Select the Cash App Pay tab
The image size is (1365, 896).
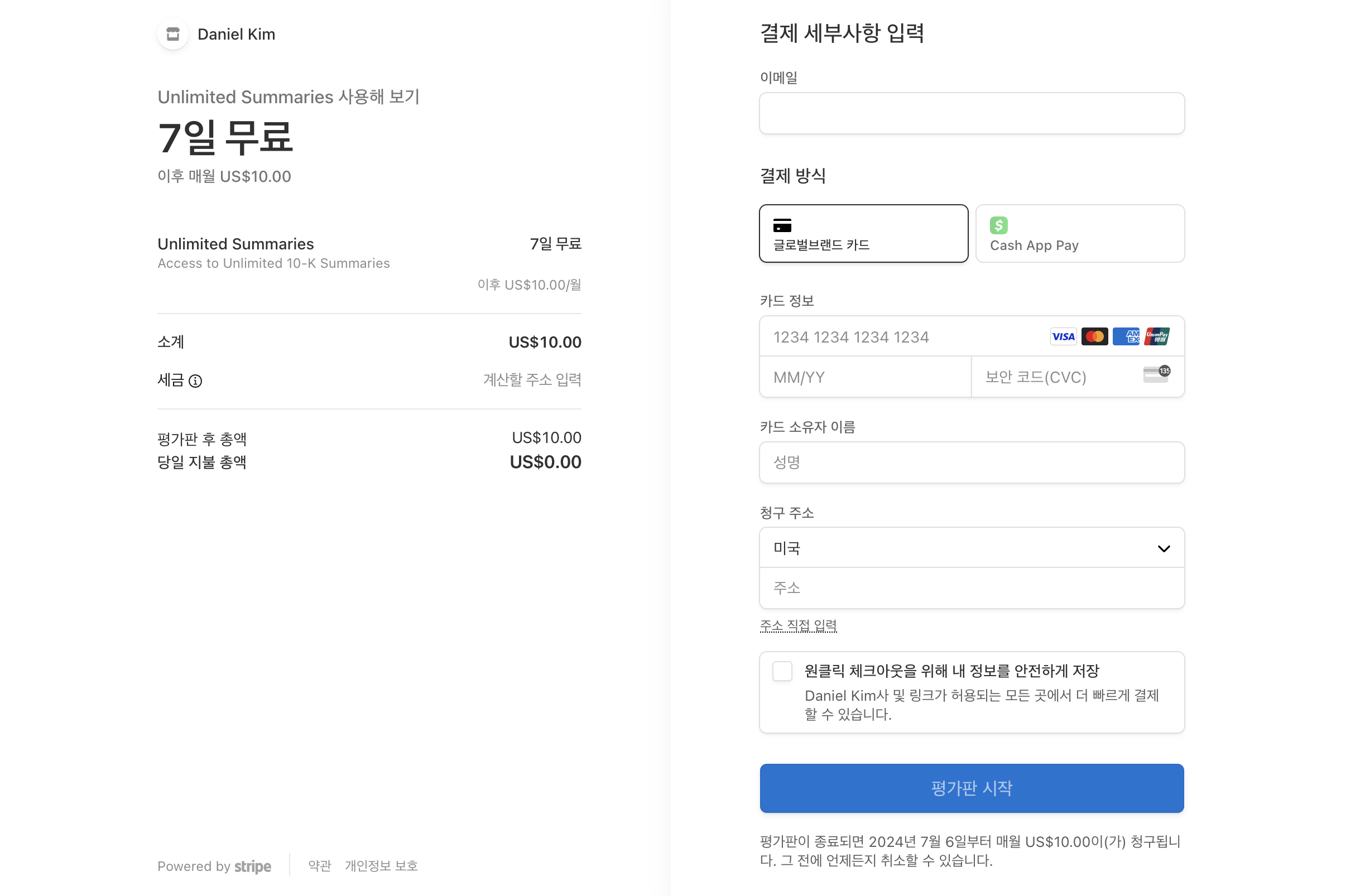[1079, 234]
